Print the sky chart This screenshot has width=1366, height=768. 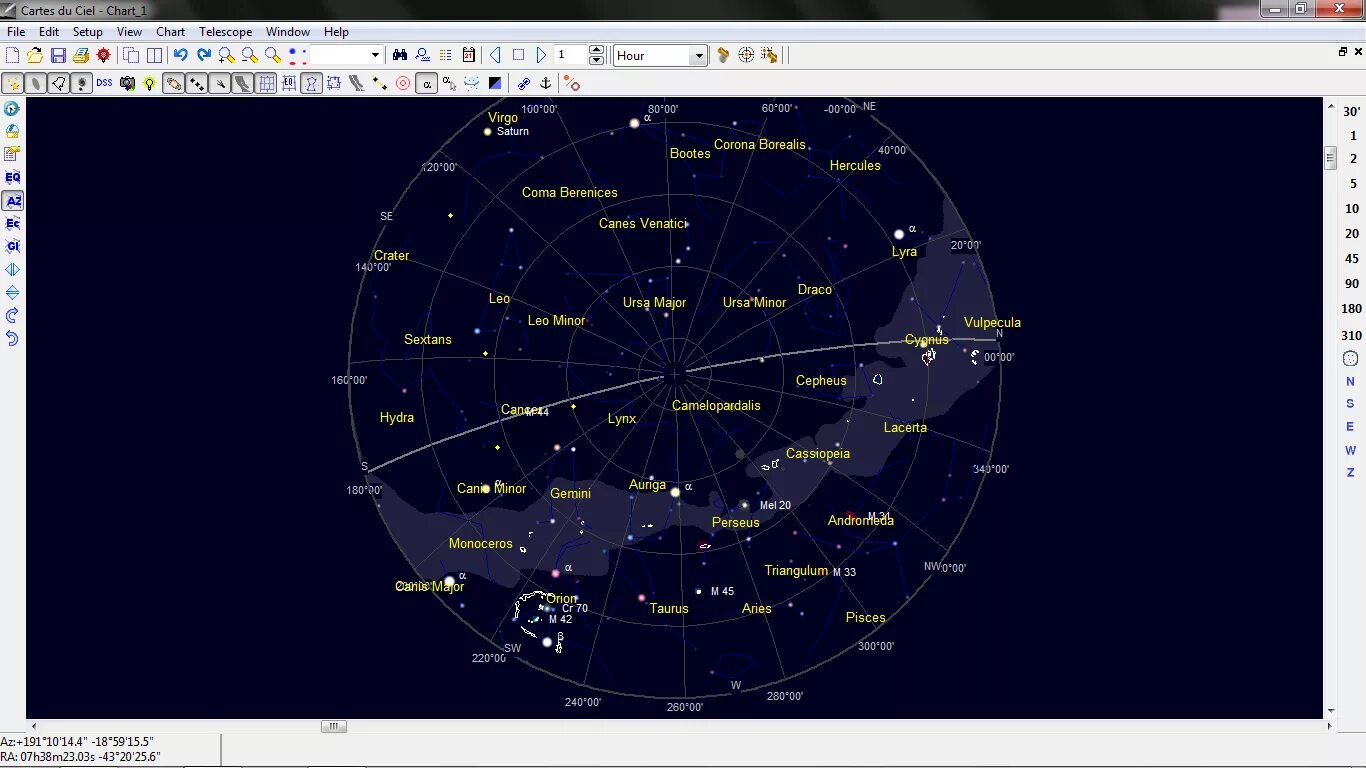coord(81,55)
